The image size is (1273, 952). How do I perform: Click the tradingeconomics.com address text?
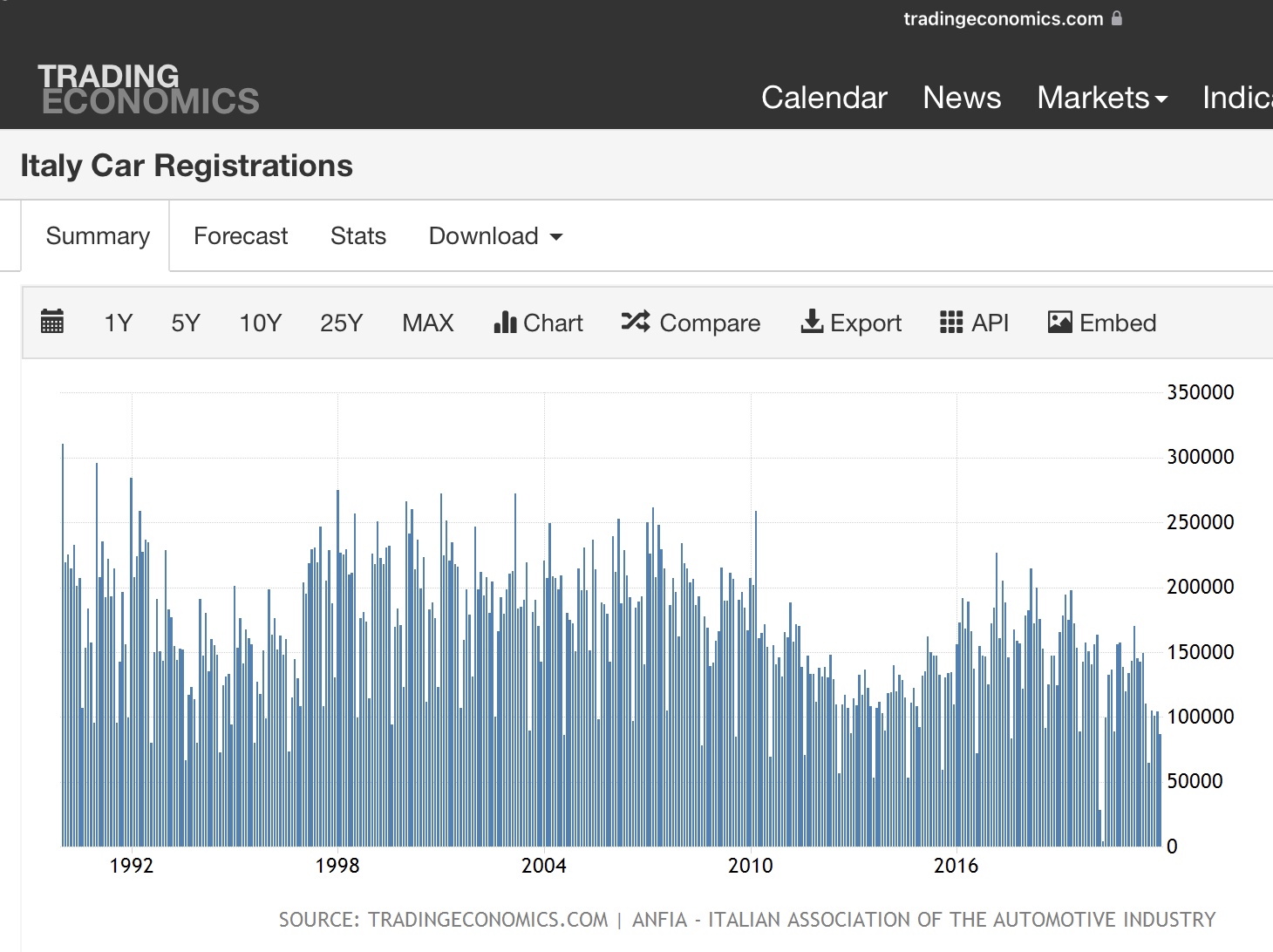coord(1003,18)
